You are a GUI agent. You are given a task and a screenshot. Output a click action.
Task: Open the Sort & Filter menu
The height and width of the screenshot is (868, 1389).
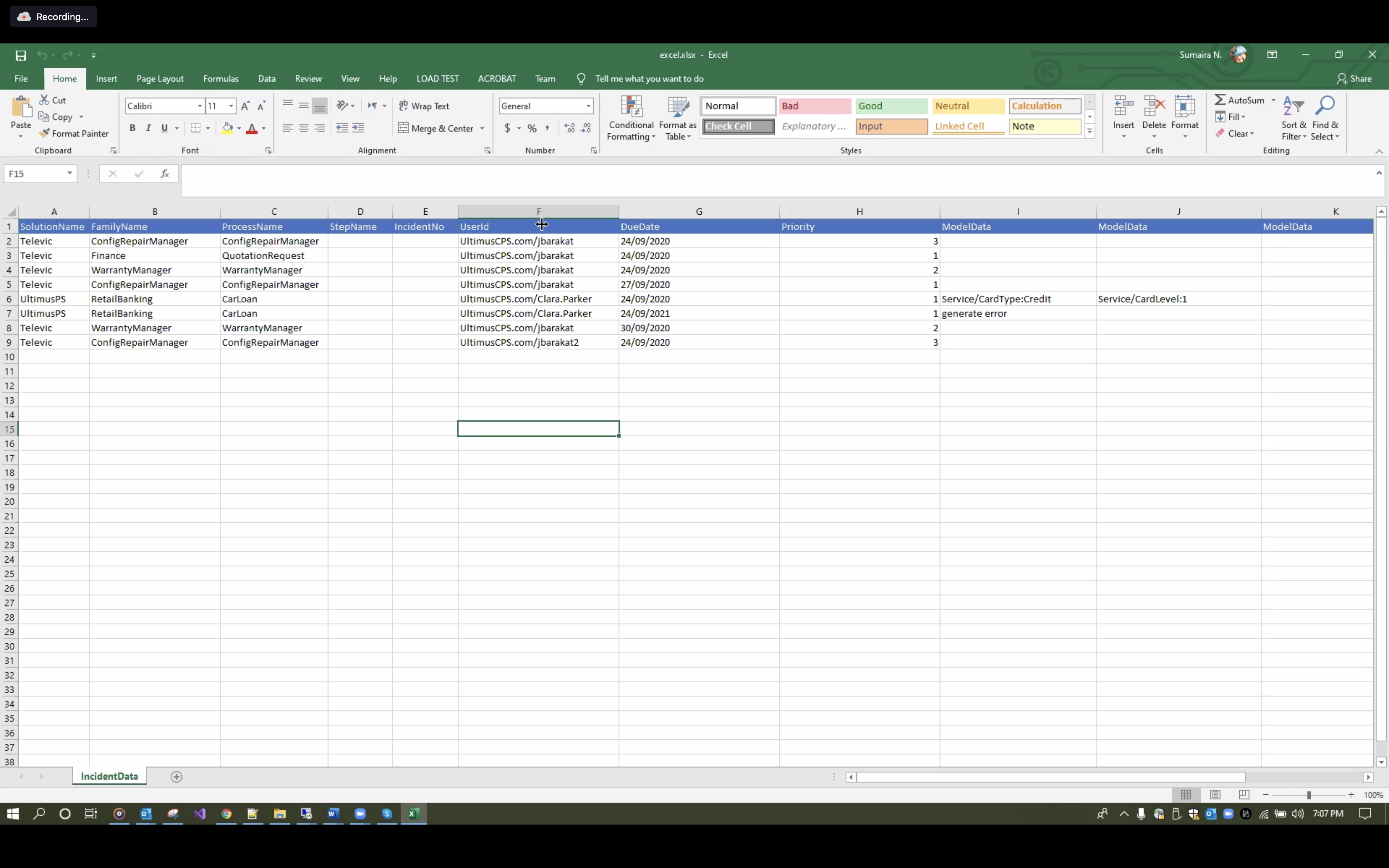[1294, 118]
